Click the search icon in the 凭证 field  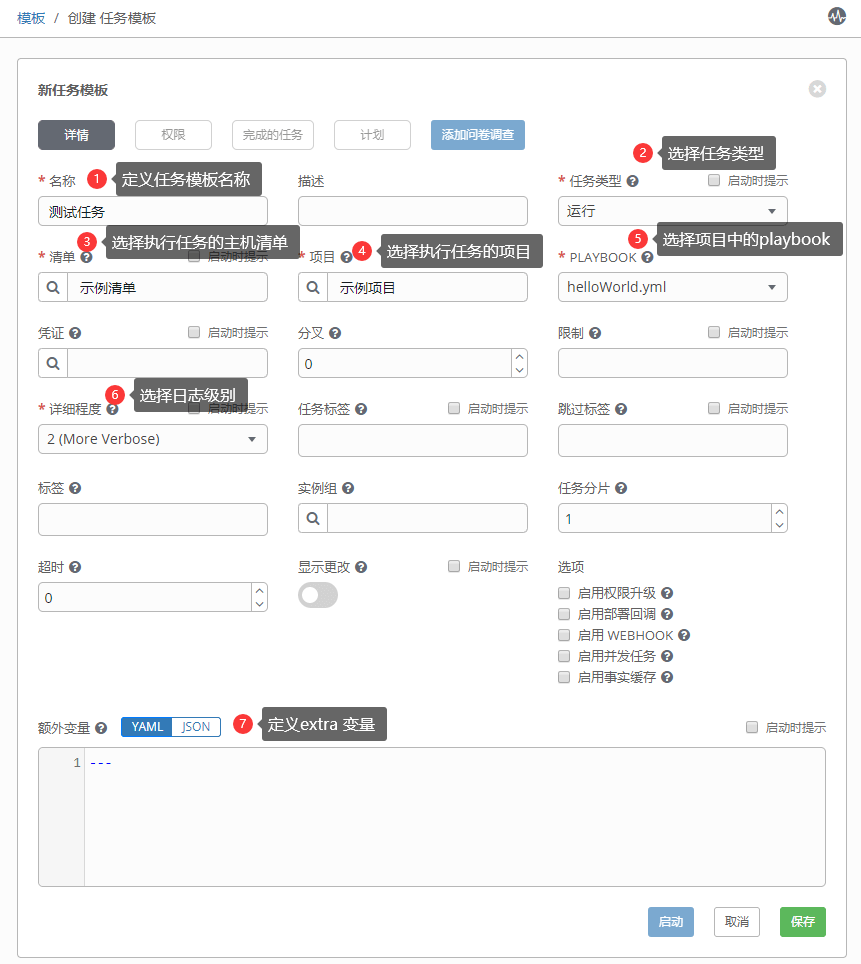[53, 363]
